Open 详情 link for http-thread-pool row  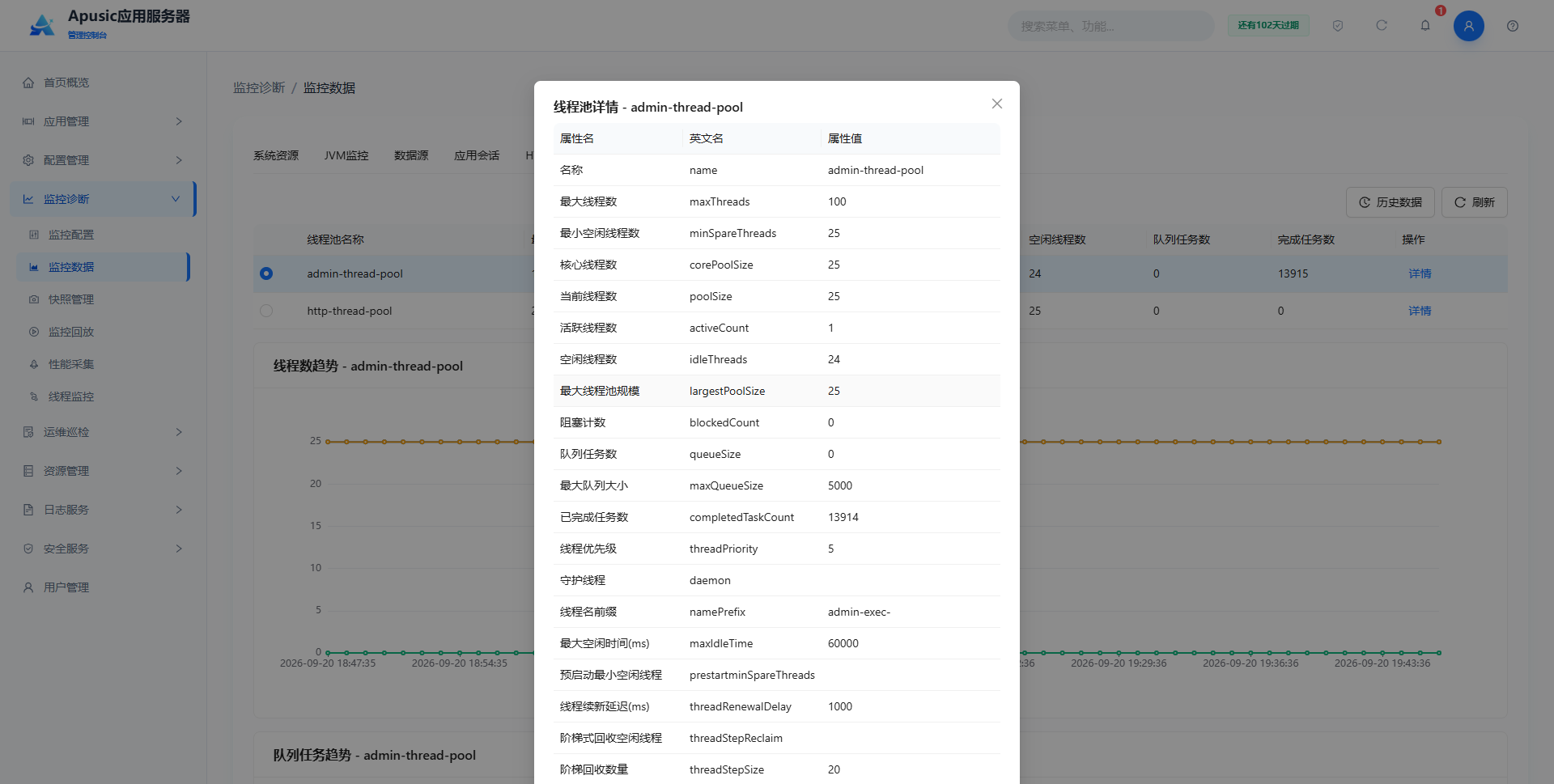point(1420,311)
